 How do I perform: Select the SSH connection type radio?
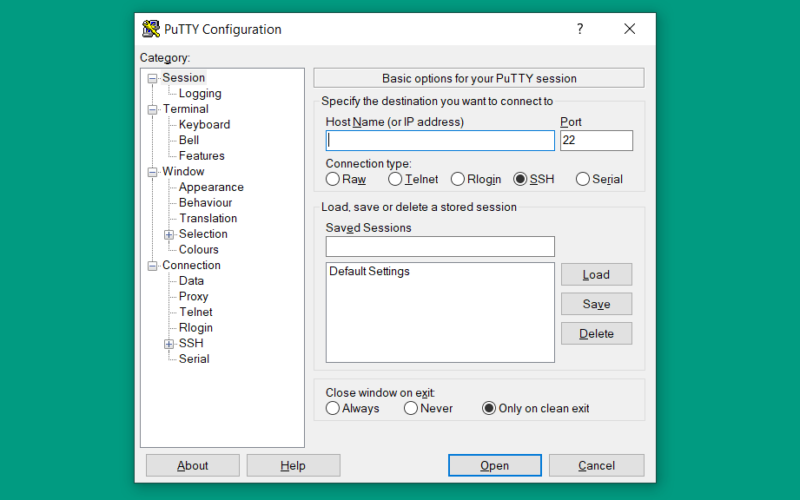(x=520, y=179)
